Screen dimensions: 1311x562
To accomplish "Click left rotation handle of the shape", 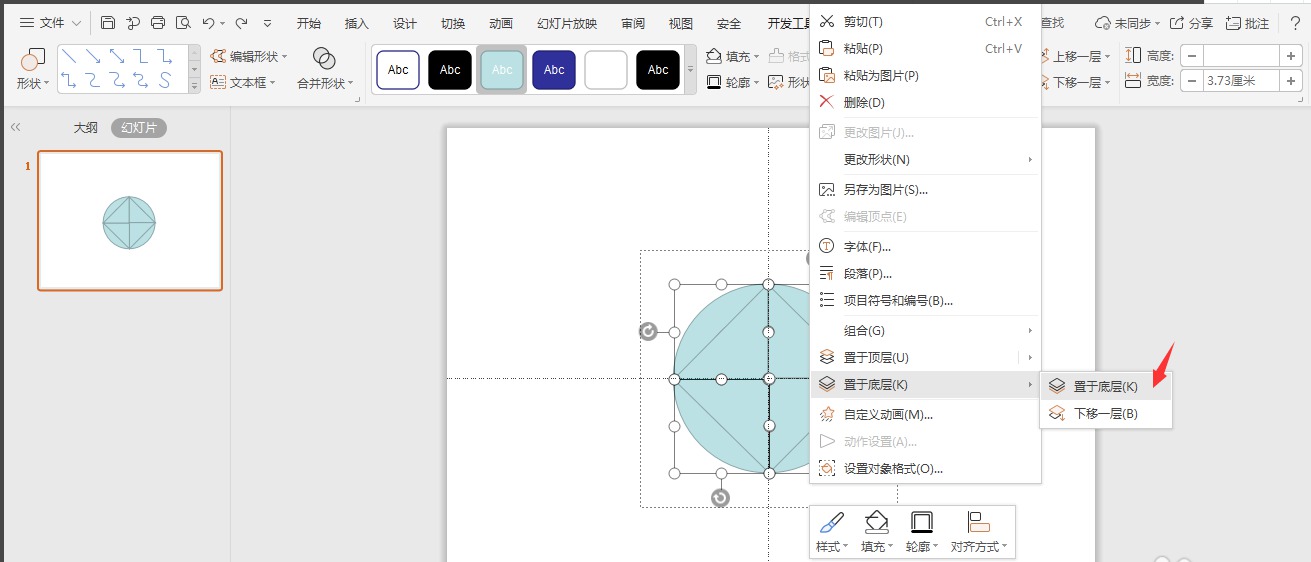I will click(x=647, y=332).
